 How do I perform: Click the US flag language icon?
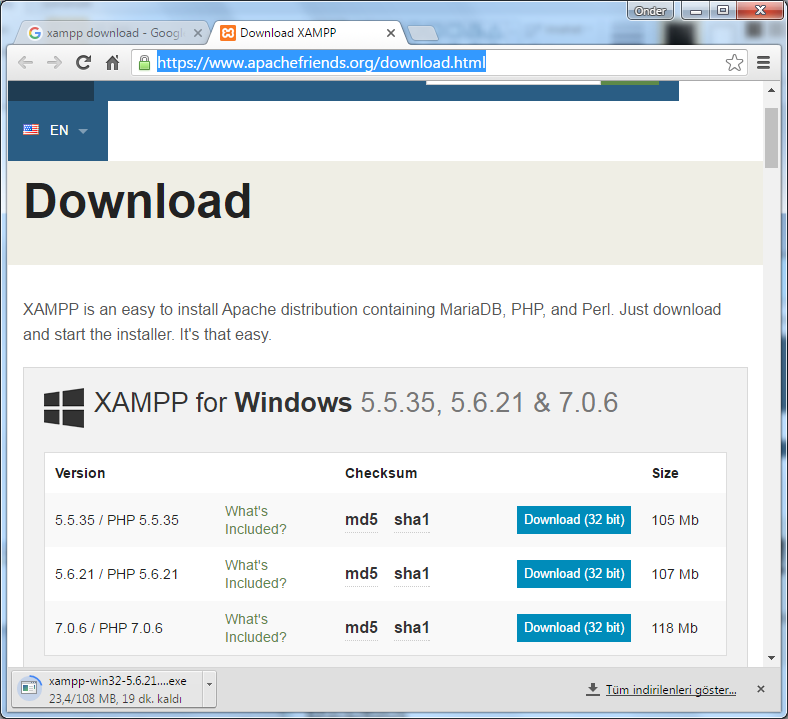point(31,130)
